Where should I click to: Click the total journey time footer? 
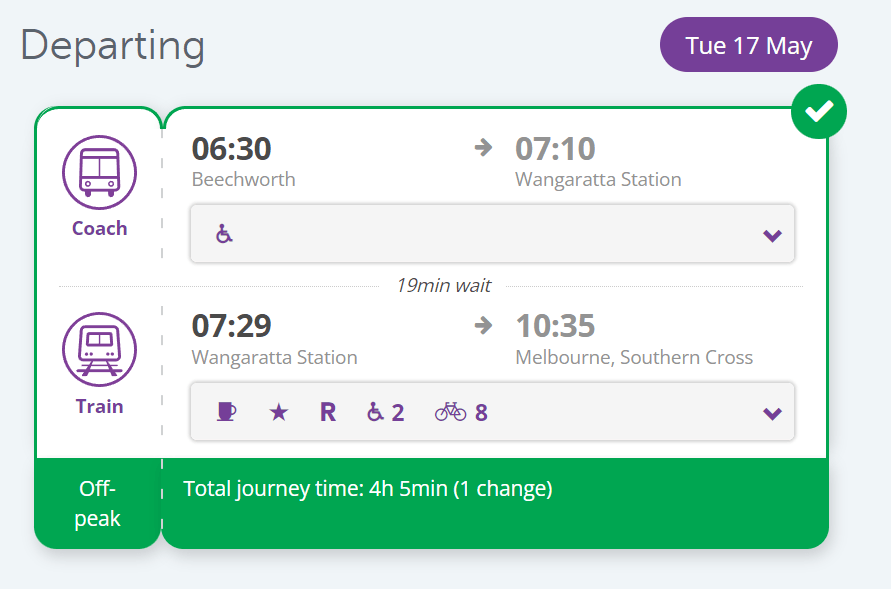[x=368, y=489]
